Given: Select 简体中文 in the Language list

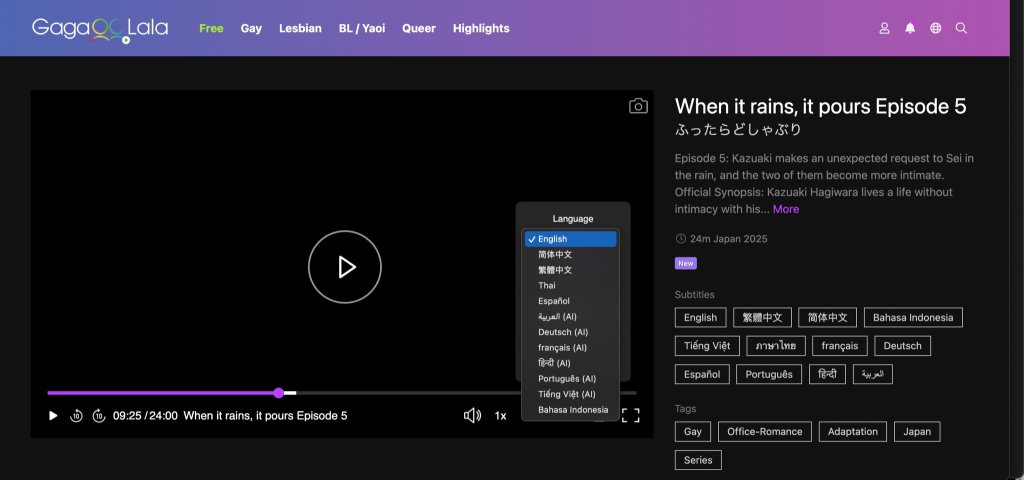Looking at the screenshot, I should click(x=555, y=255).
